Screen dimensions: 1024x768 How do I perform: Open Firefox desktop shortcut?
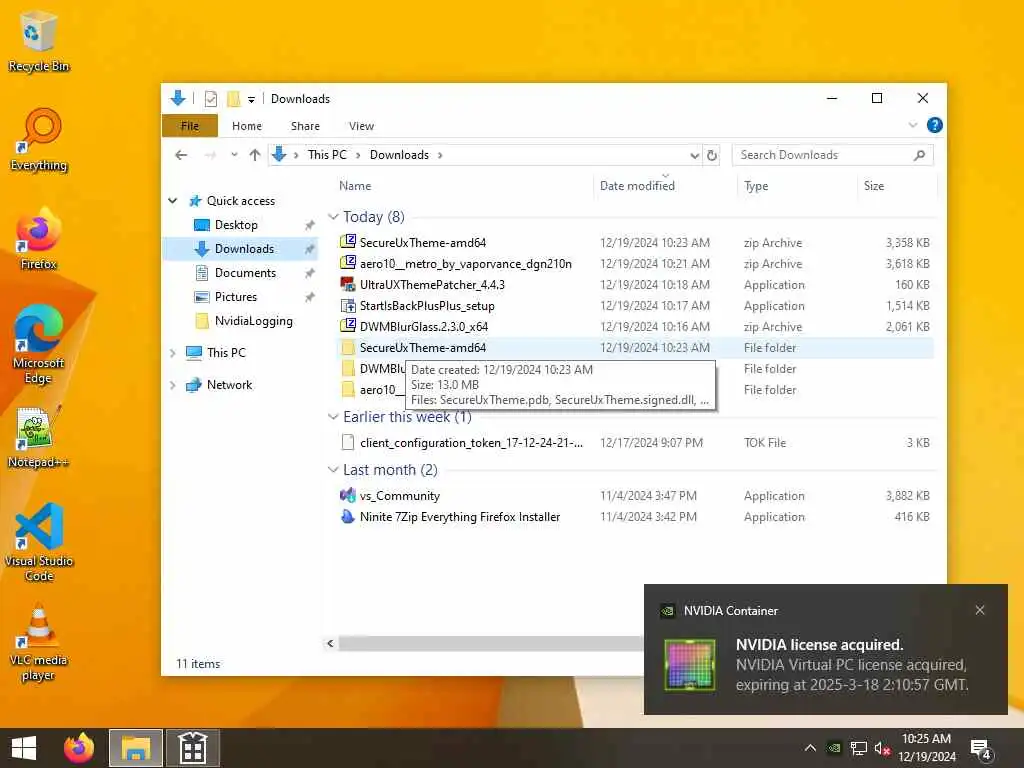pyautogui.click(x=39, y=239)
